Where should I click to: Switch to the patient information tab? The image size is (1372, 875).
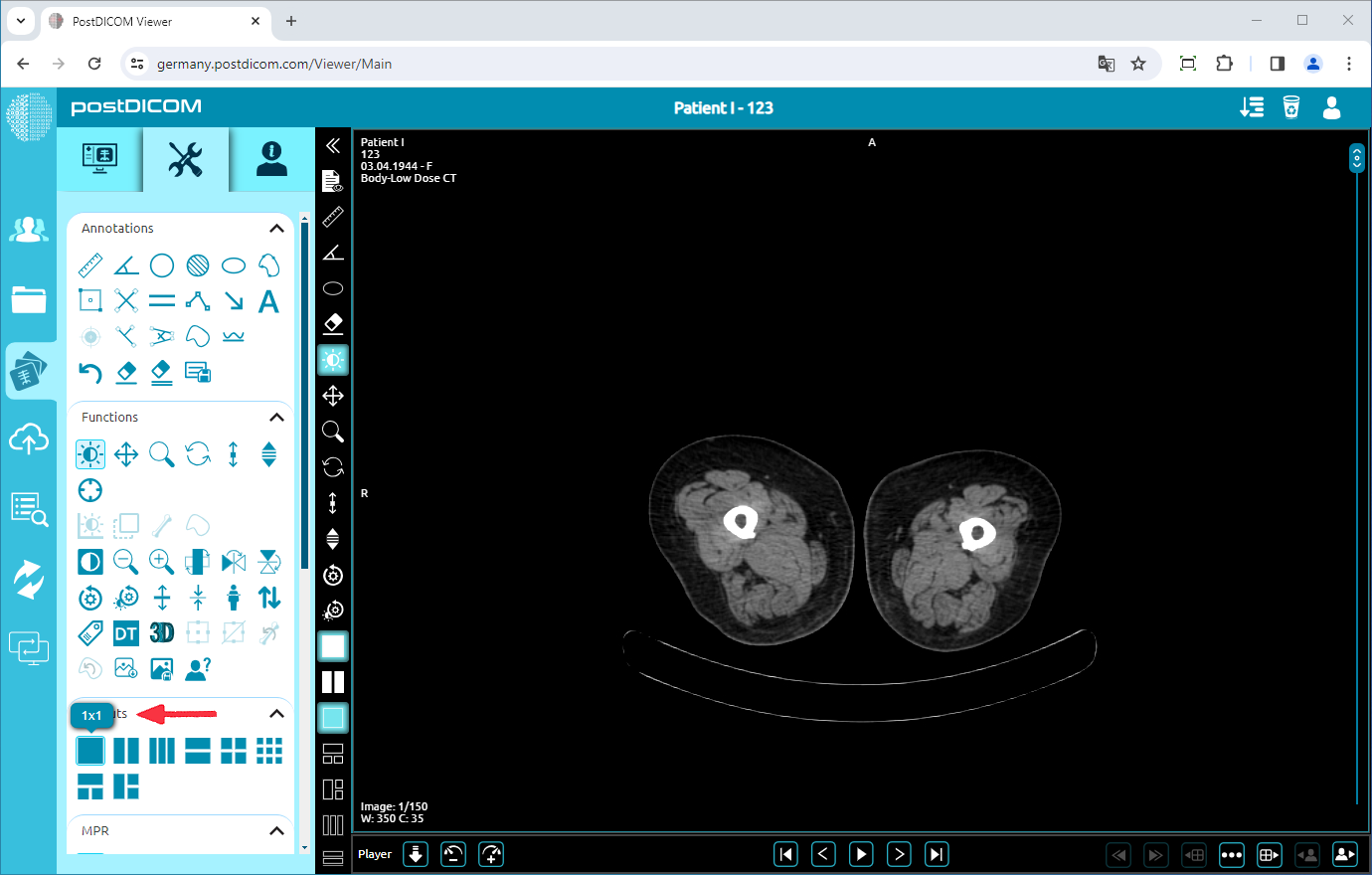270,159
